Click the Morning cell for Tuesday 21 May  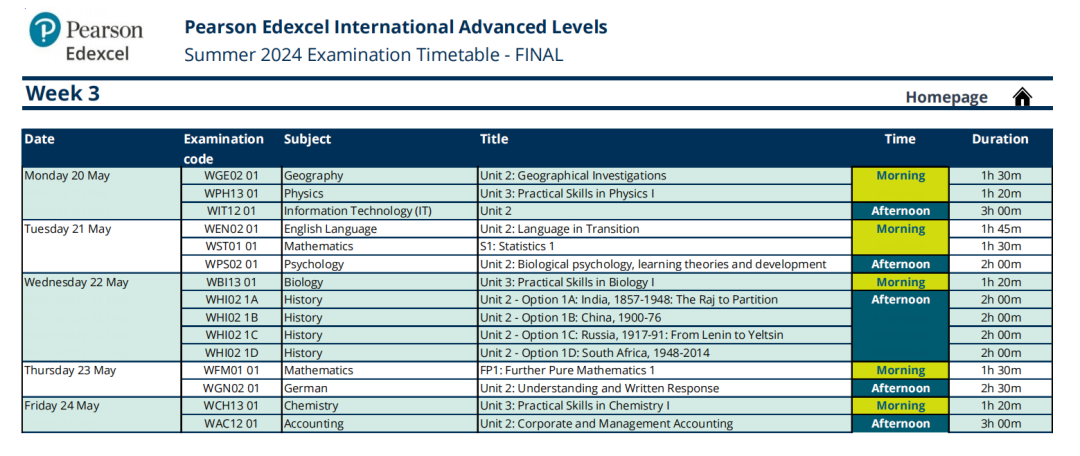(900, 238)
